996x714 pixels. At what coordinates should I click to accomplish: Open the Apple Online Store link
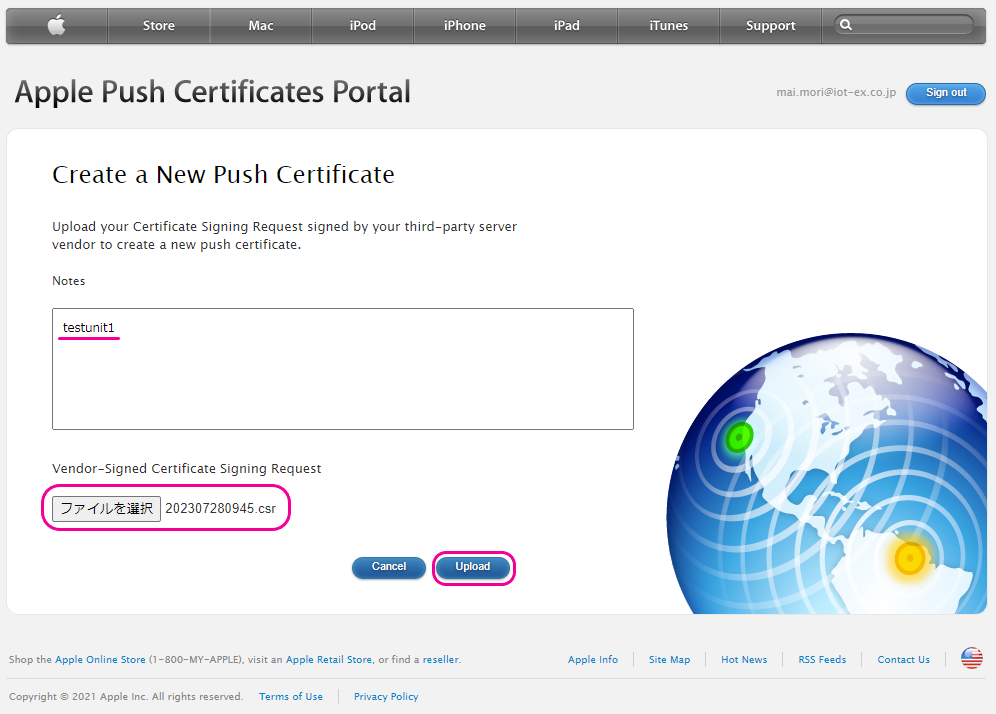pyautogui.click(x=100, y=660)
